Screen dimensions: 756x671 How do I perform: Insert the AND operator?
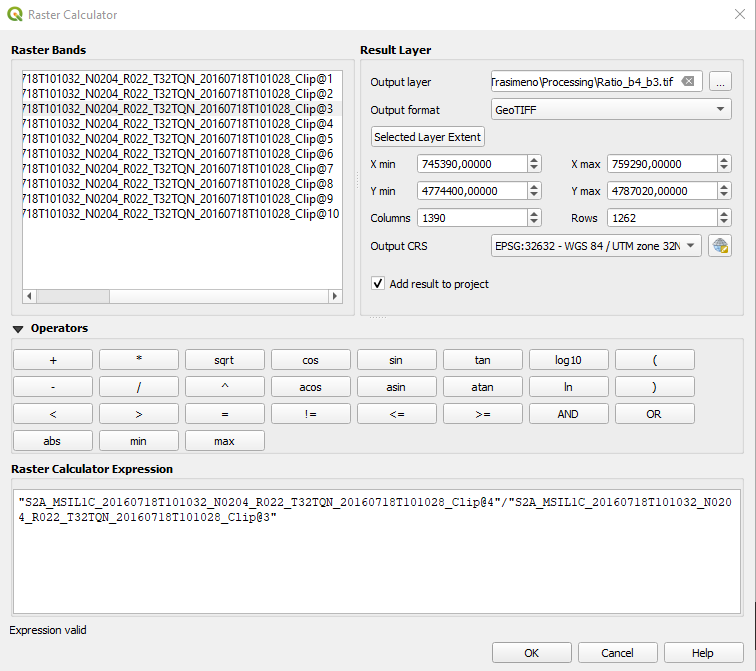click(x=568, y=414)
